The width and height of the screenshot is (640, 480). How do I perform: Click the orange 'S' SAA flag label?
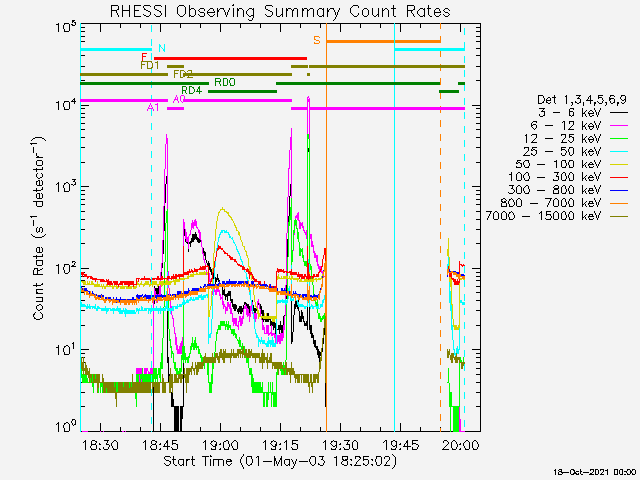(x=317, y=40)
